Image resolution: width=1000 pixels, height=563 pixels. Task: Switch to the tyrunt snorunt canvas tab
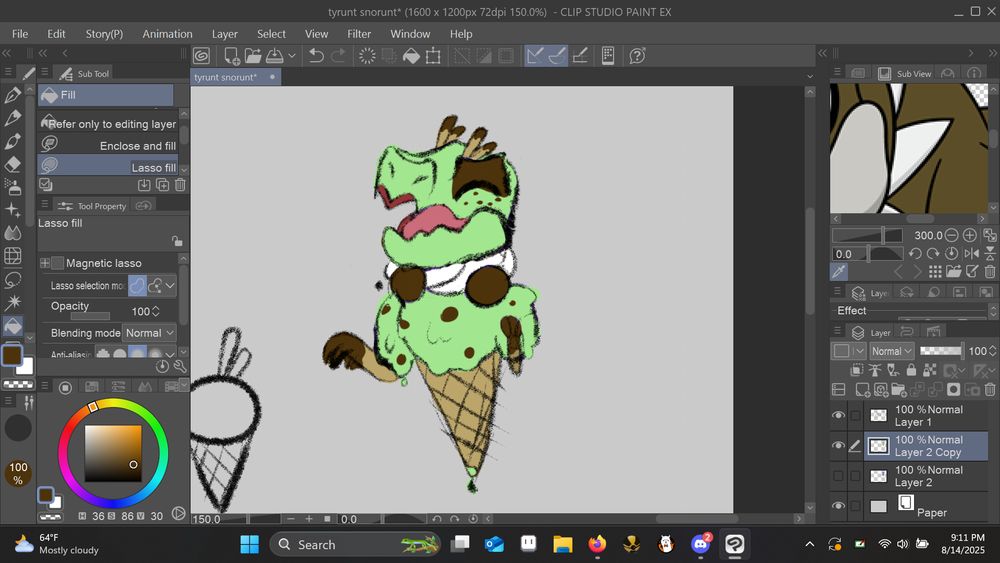[x=235, y=77]
